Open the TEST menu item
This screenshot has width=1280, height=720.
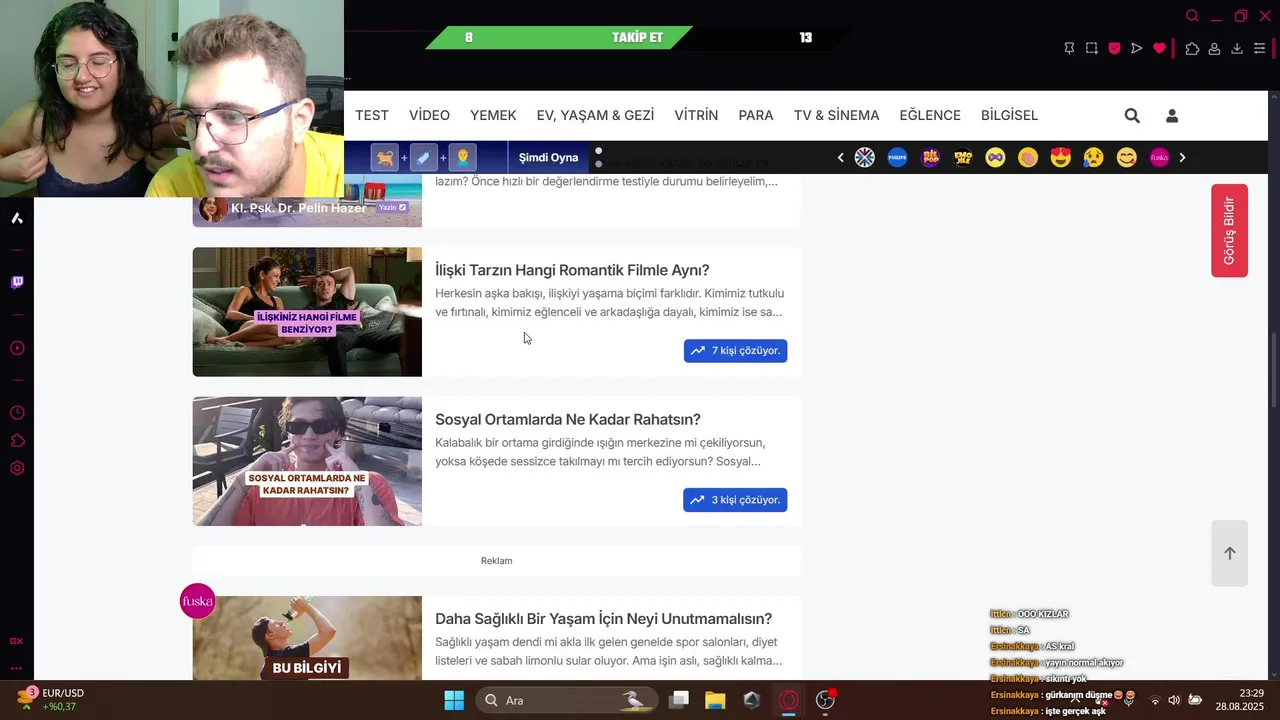point(372,116)
